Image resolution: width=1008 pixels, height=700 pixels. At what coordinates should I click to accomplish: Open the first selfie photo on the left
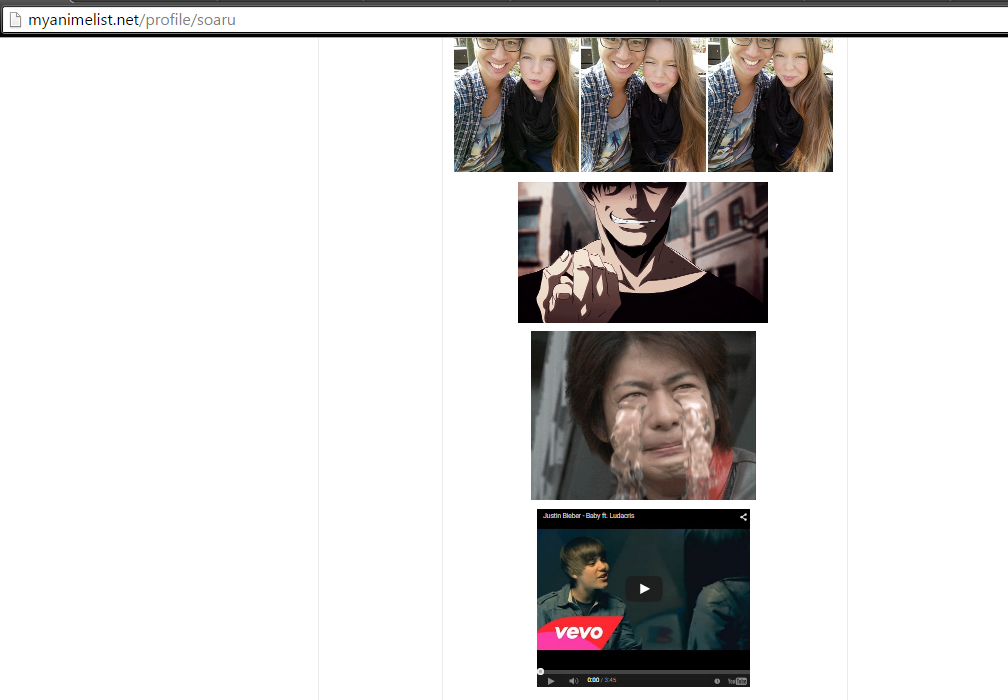(516, 105)
